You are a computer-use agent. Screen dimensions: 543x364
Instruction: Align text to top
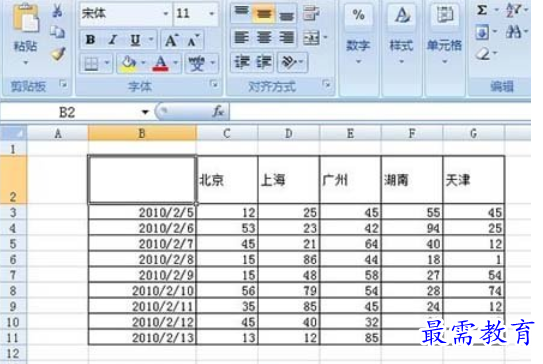(x=241, y=12)
